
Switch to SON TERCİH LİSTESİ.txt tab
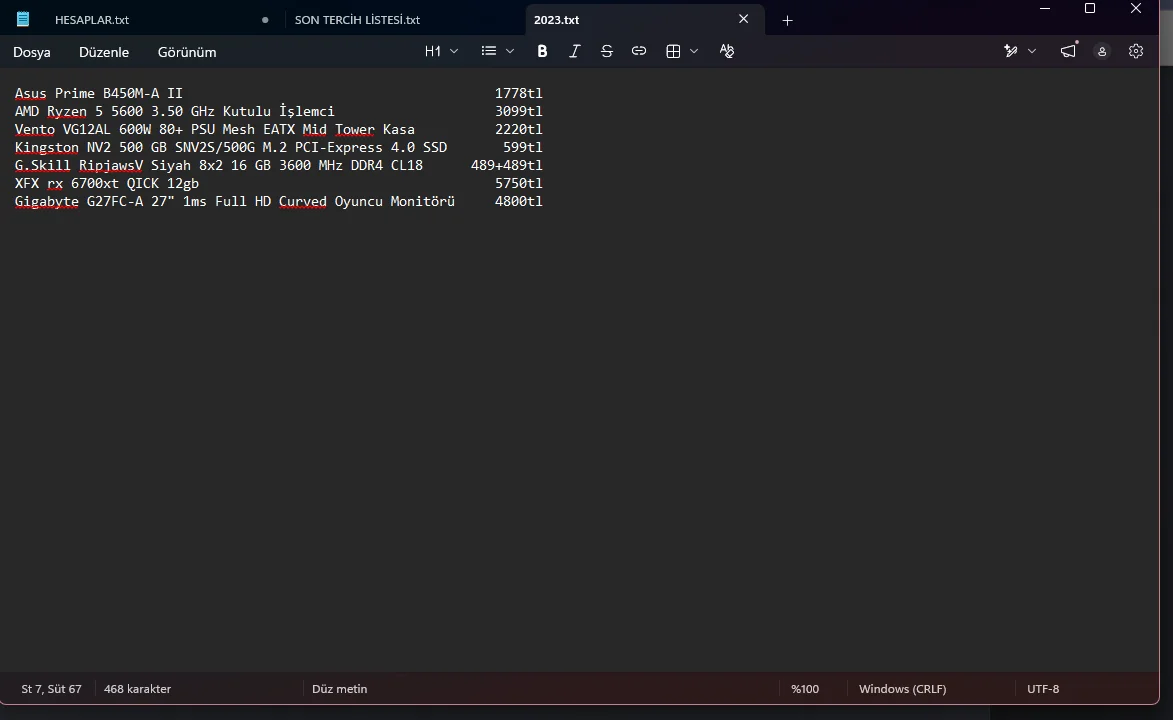coord(357,20)
